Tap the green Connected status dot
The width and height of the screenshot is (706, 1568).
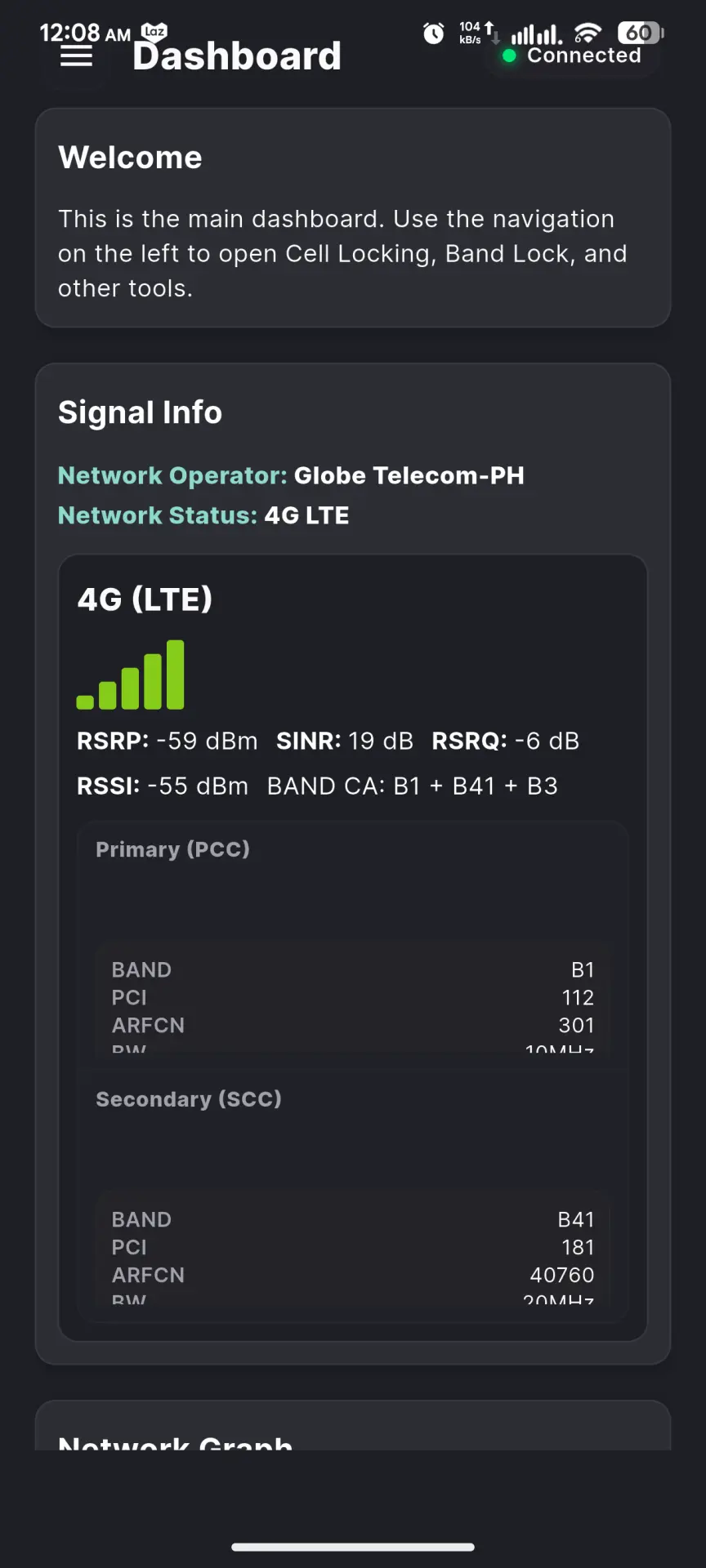[x=509, y=56]
